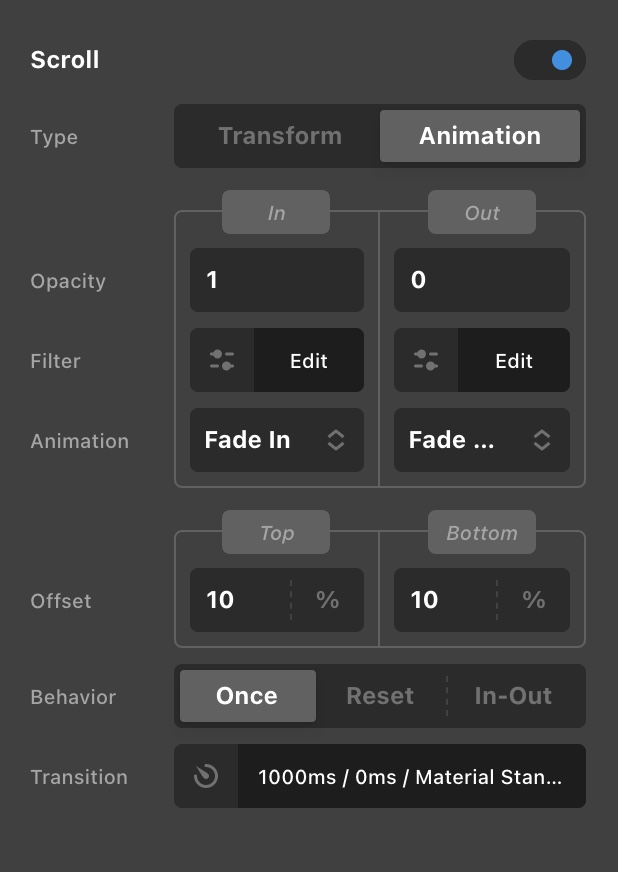
Task: Click the Transition timer icon
Action: [206, 776]
